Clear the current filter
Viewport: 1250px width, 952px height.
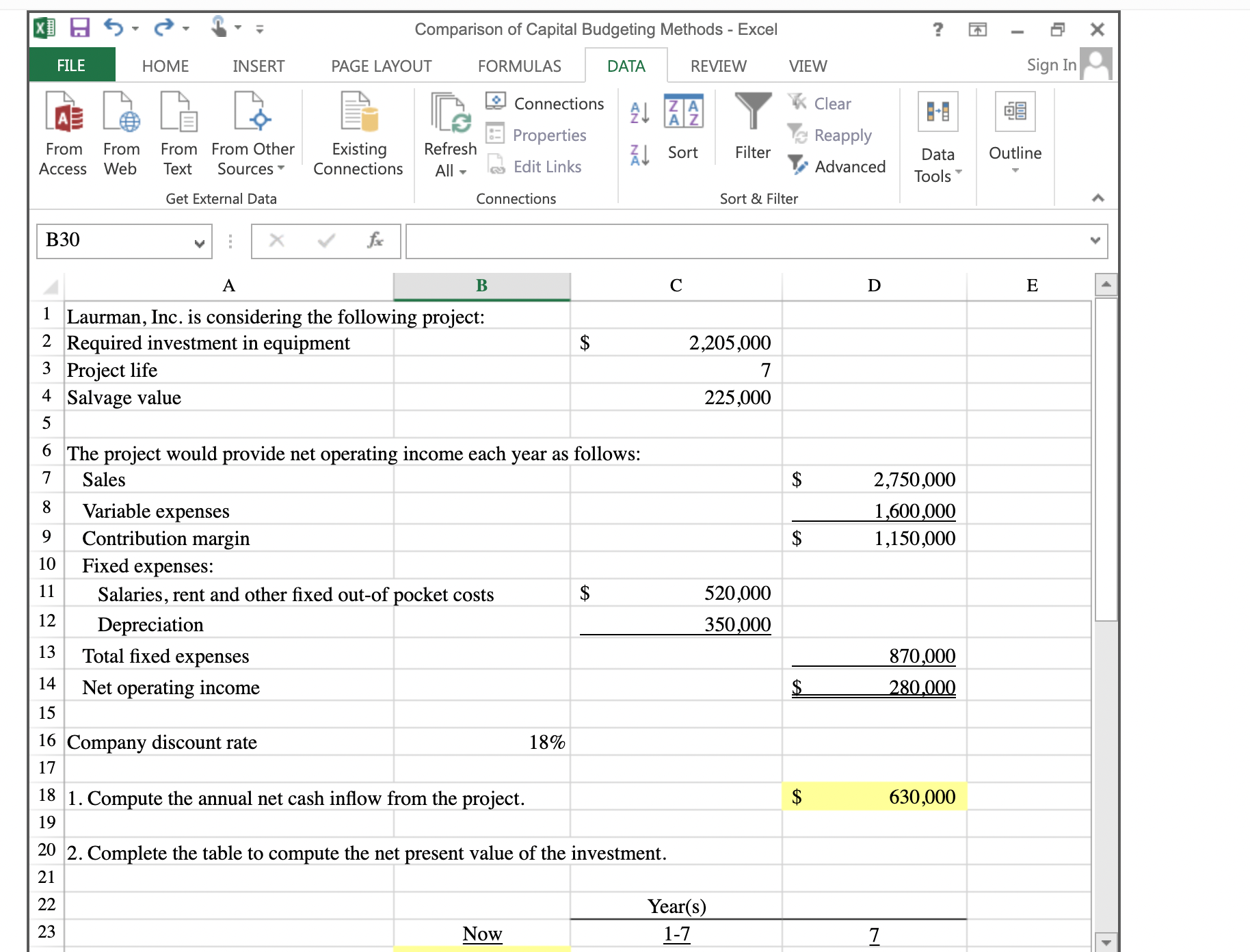coord(819,103)
